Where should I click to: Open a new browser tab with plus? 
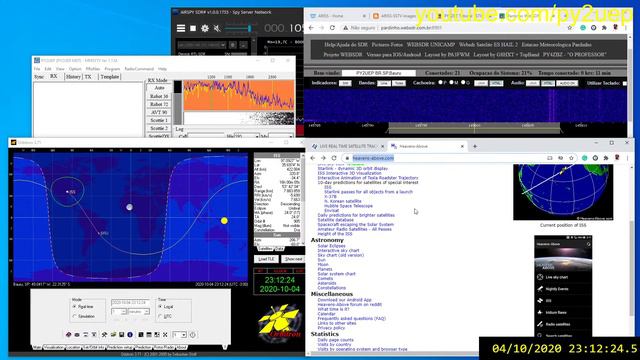[x=475, y=146]
